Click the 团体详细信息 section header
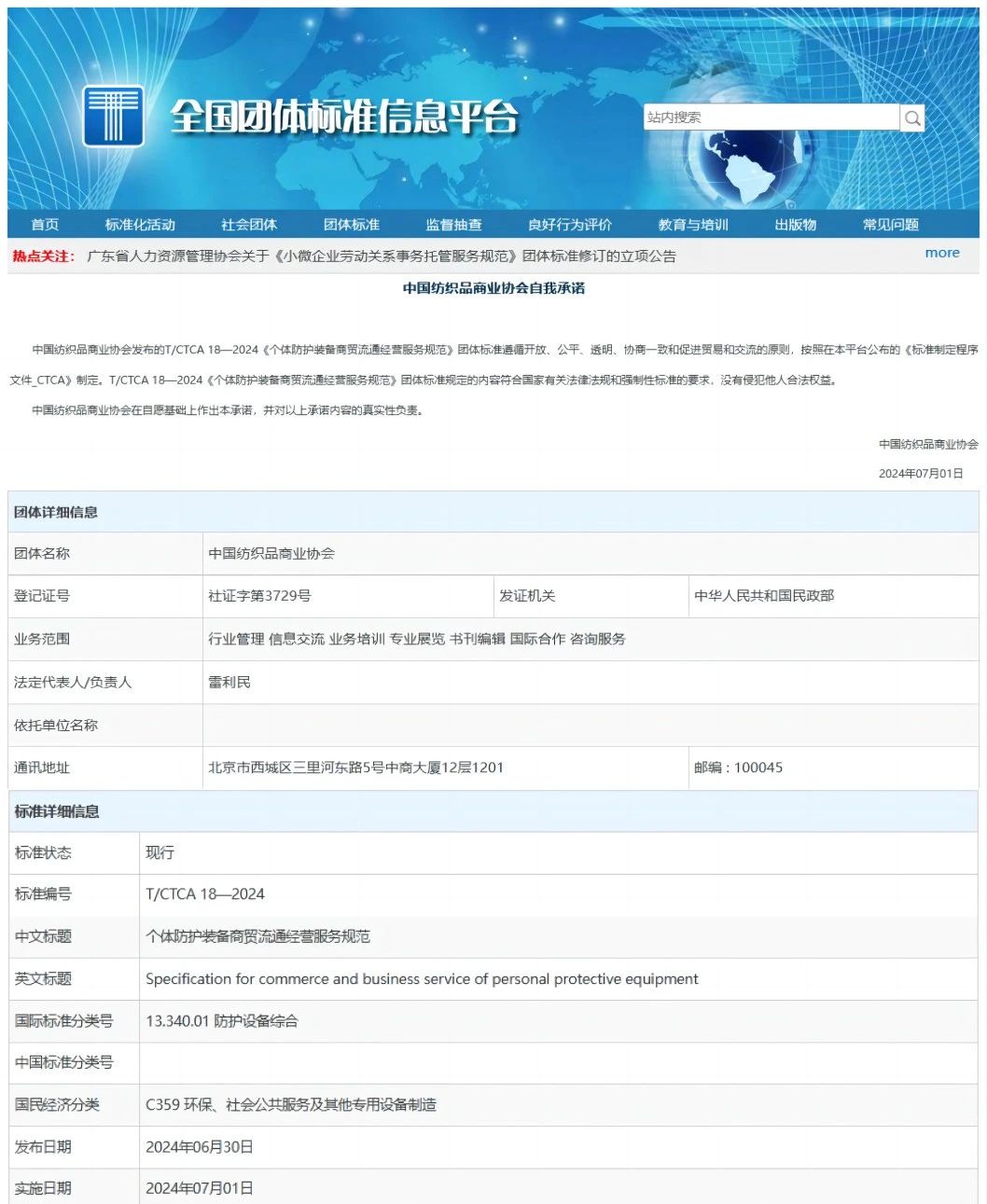 click(56, 512)
